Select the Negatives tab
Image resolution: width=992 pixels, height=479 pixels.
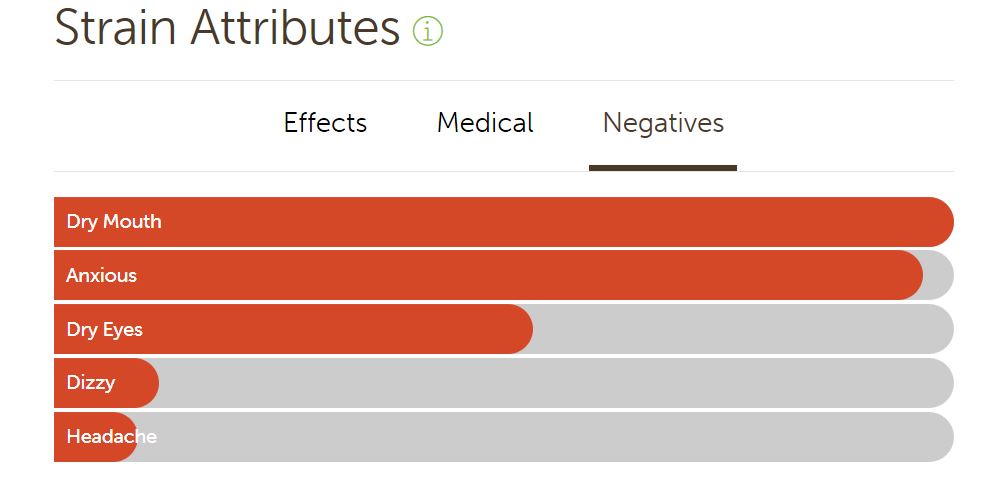663,123
